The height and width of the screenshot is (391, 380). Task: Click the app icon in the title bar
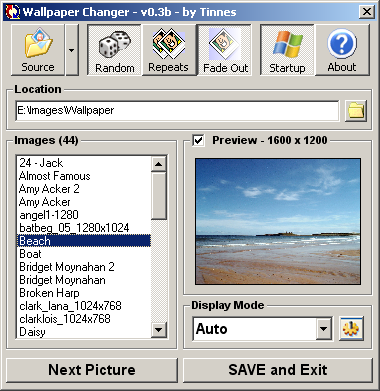(x=13, y=12)
